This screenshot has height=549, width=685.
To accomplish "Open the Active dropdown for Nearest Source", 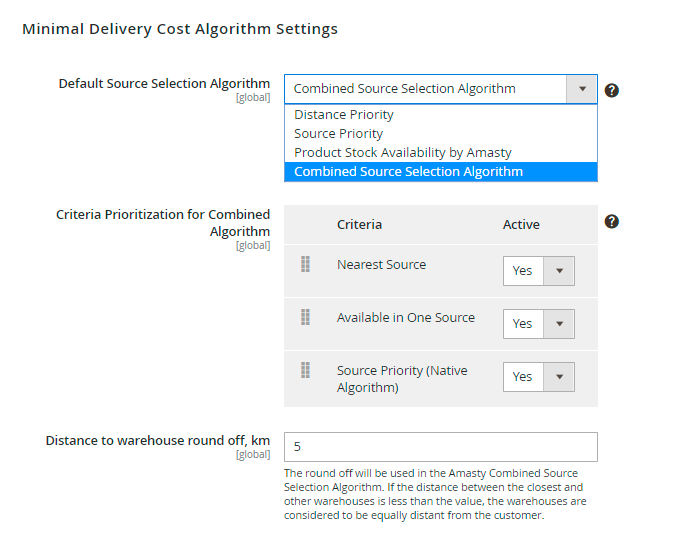I will pos(538,271).
